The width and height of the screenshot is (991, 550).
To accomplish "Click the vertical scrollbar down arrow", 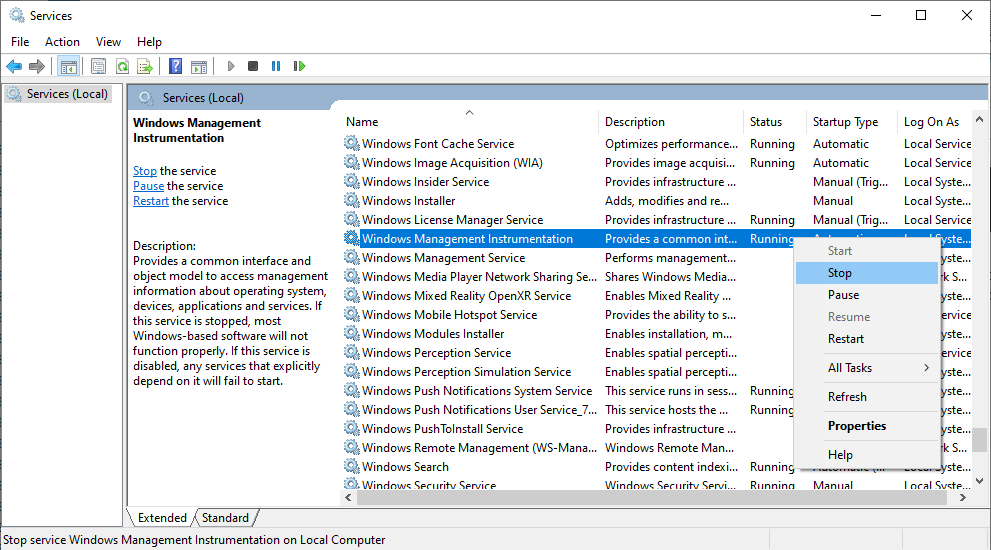I will tap(980, 480).
